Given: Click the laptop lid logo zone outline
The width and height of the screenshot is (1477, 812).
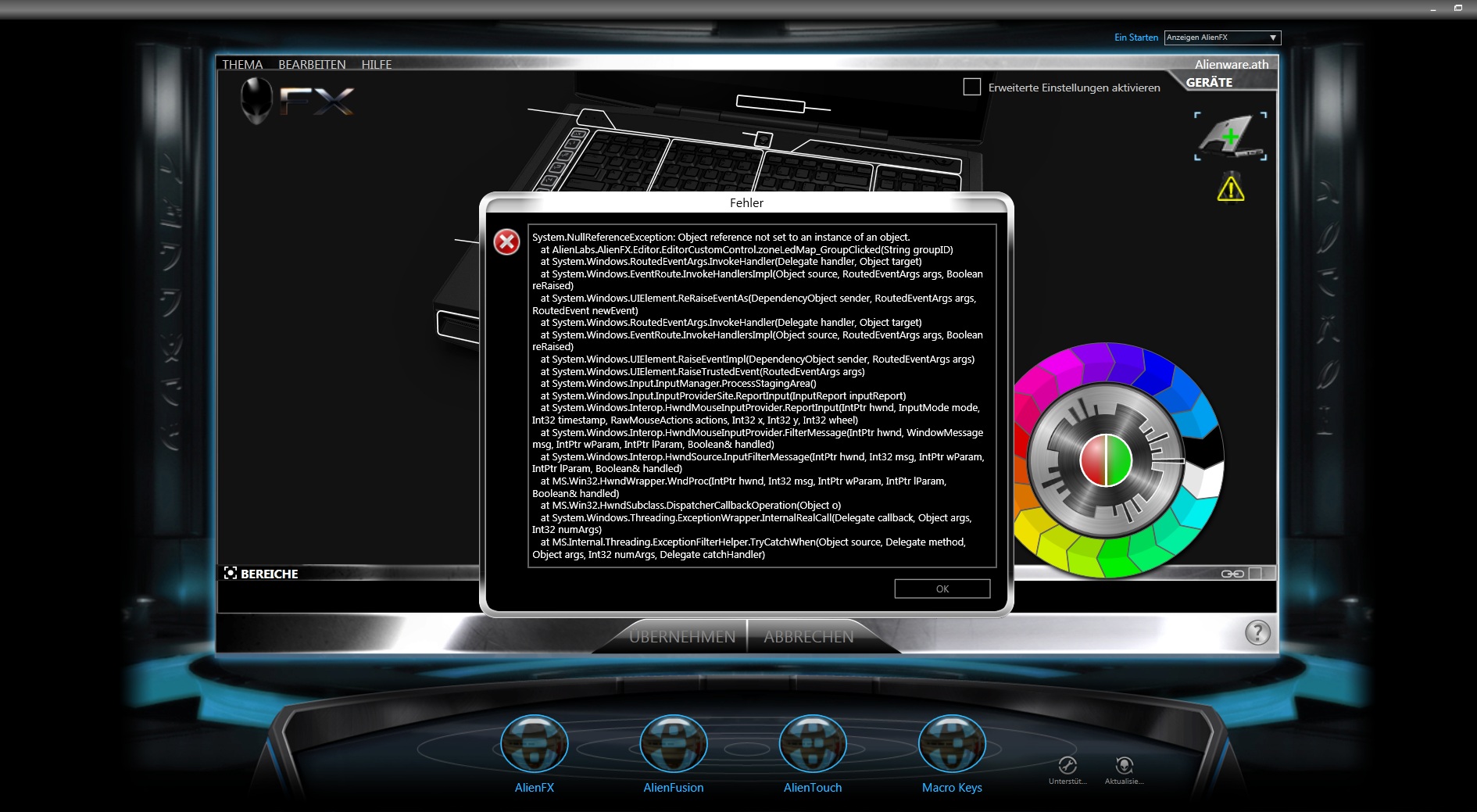Looking at the screenshot, I should (771, 103).
